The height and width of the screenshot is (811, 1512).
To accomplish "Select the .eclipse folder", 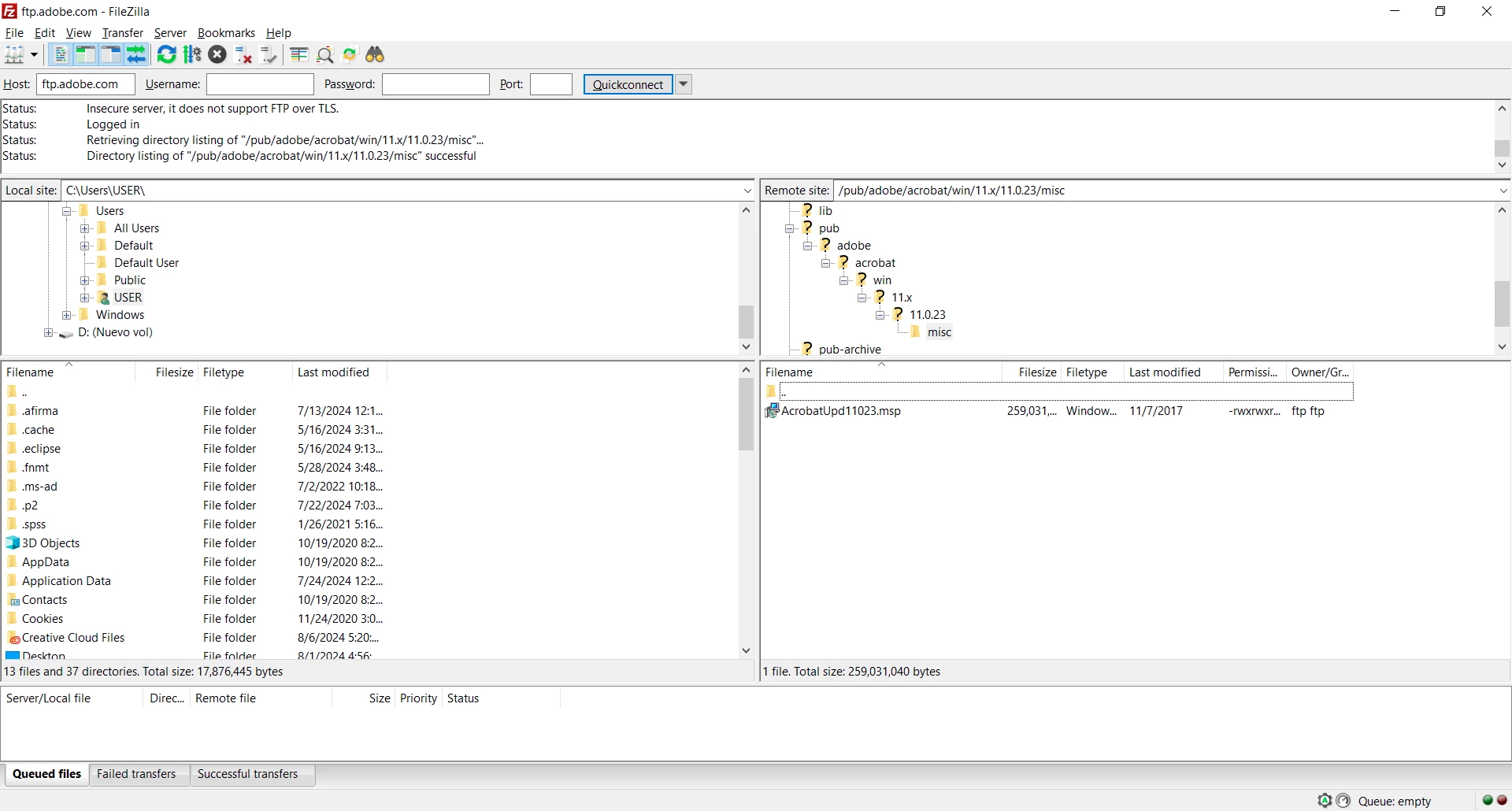I will click(x=41, y=449).
